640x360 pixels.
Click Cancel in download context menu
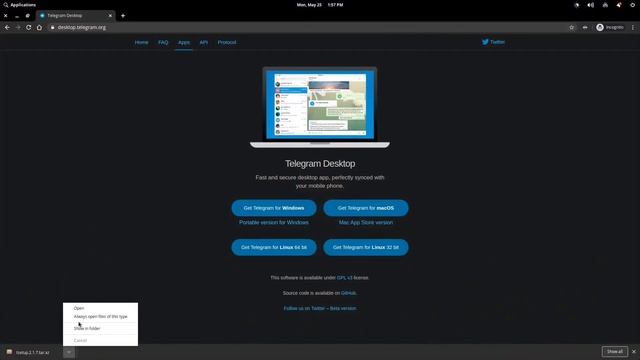pyautogui.click(x=100, y=340)
